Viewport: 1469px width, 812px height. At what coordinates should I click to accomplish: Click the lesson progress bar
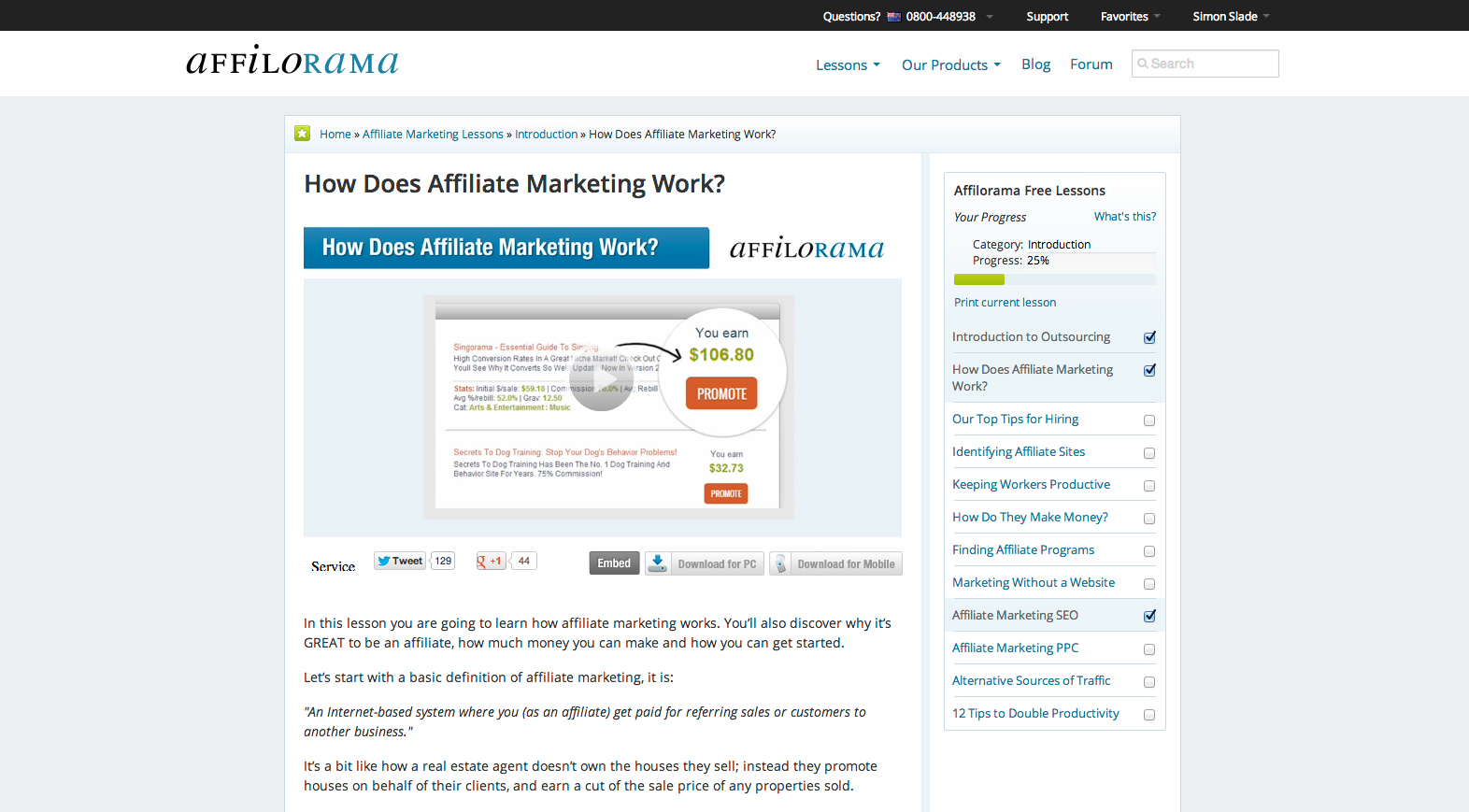[x=1054, y=279]
